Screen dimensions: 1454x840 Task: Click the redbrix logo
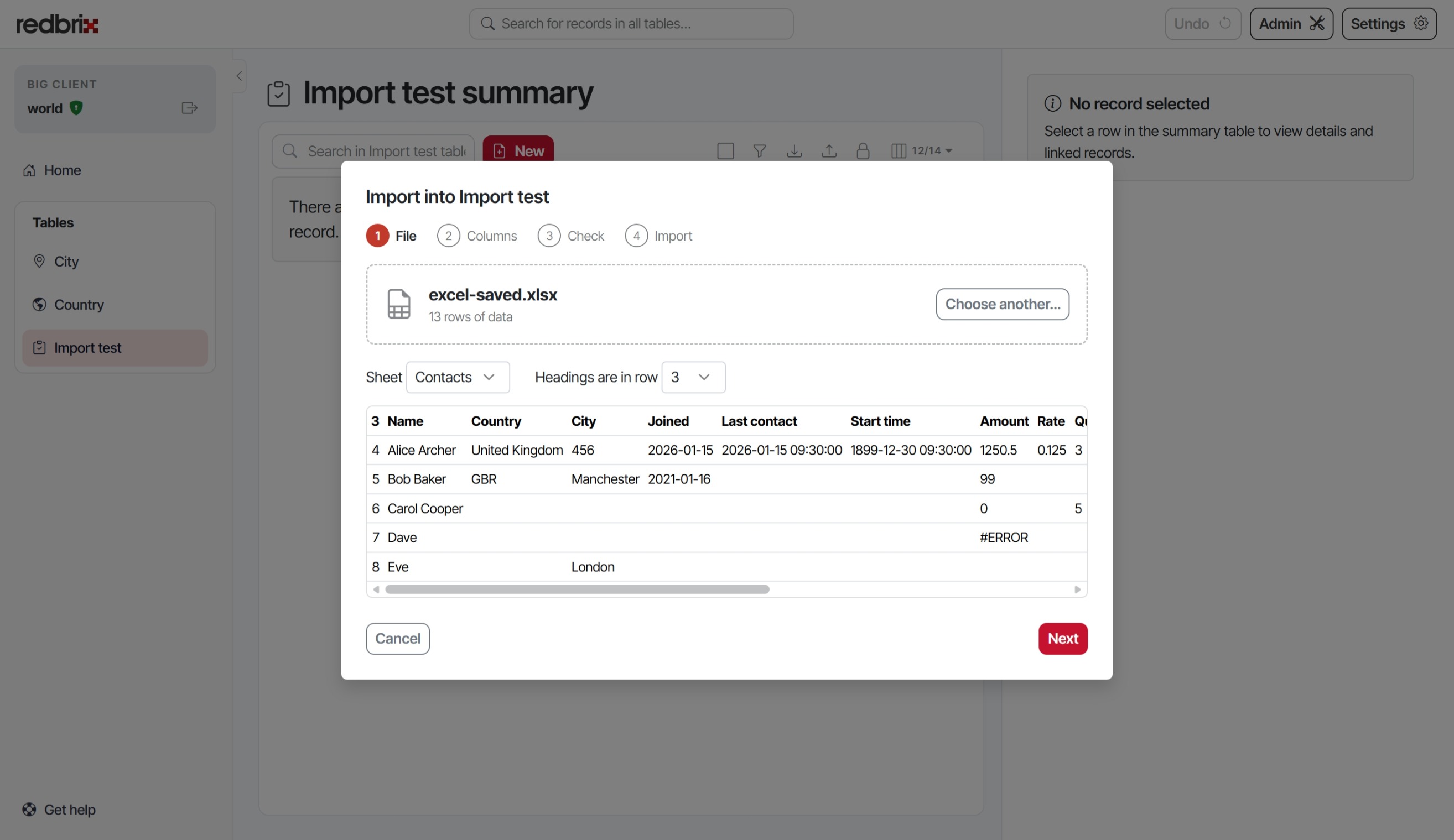[57, 24]
